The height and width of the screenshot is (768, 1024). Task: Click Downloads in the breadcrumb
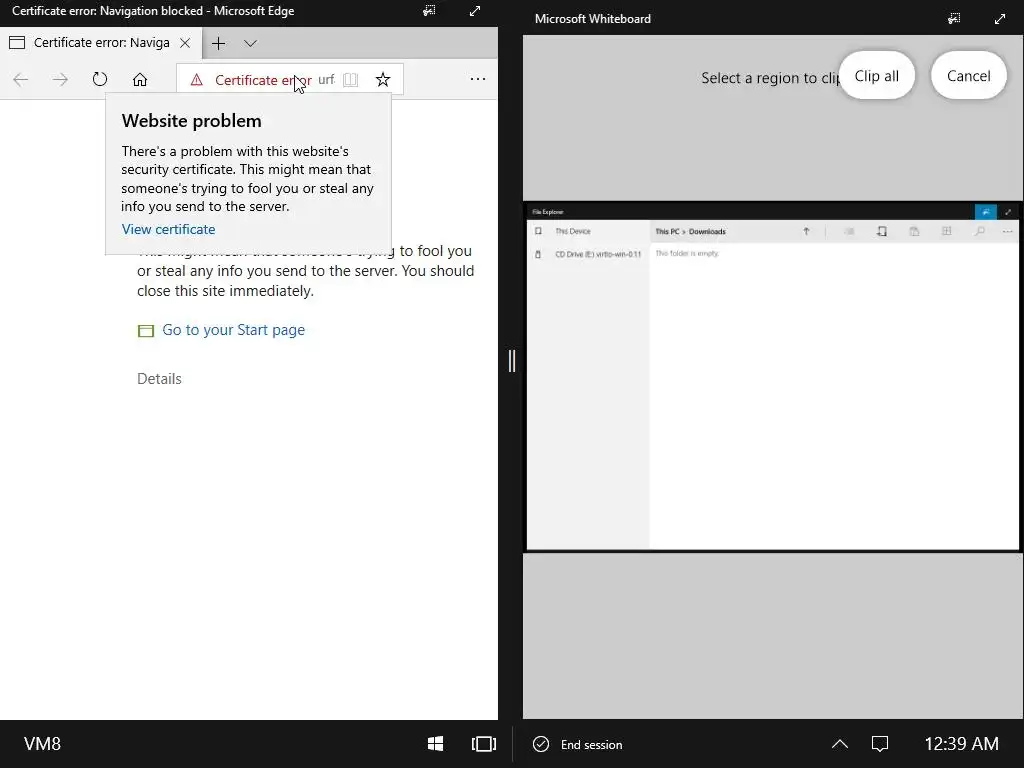pyautogui.click(x=707, y=231)
